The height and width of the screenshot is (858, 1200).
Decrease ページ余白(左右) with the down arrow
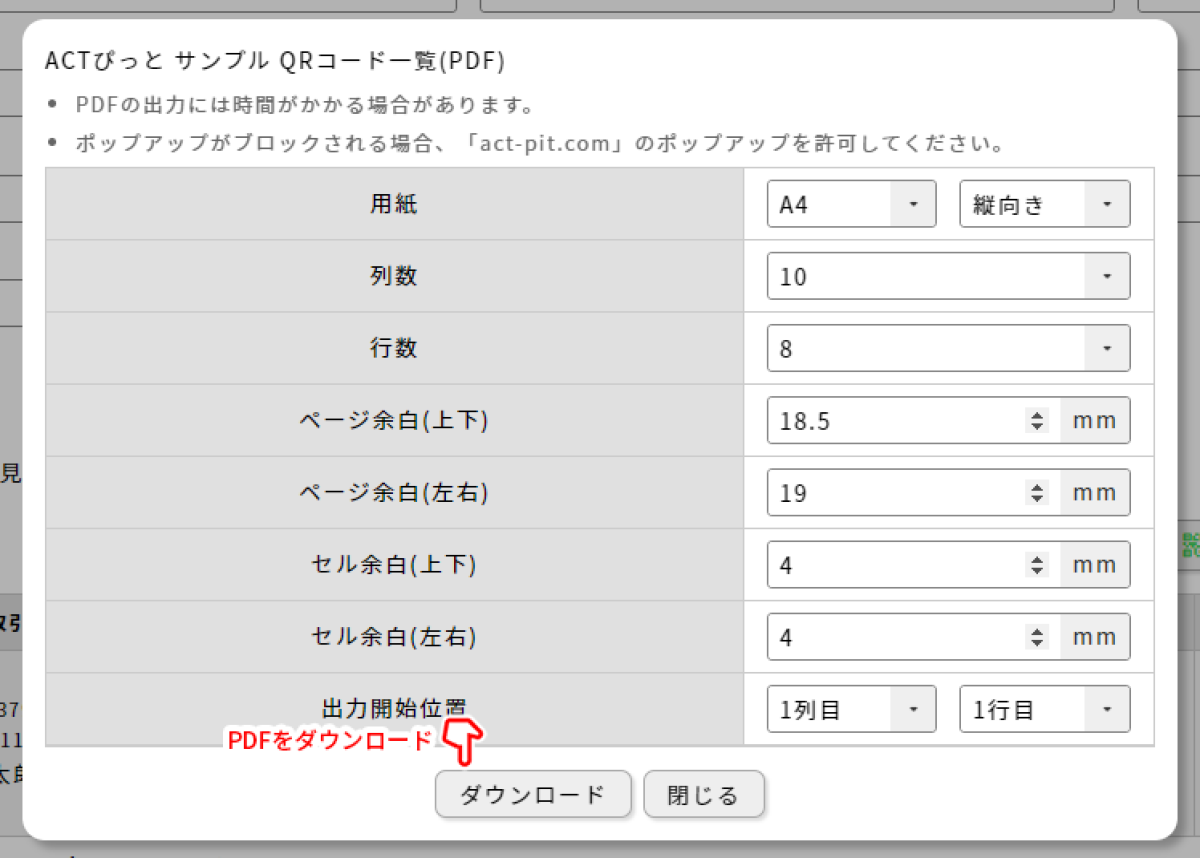(1037, 499)
